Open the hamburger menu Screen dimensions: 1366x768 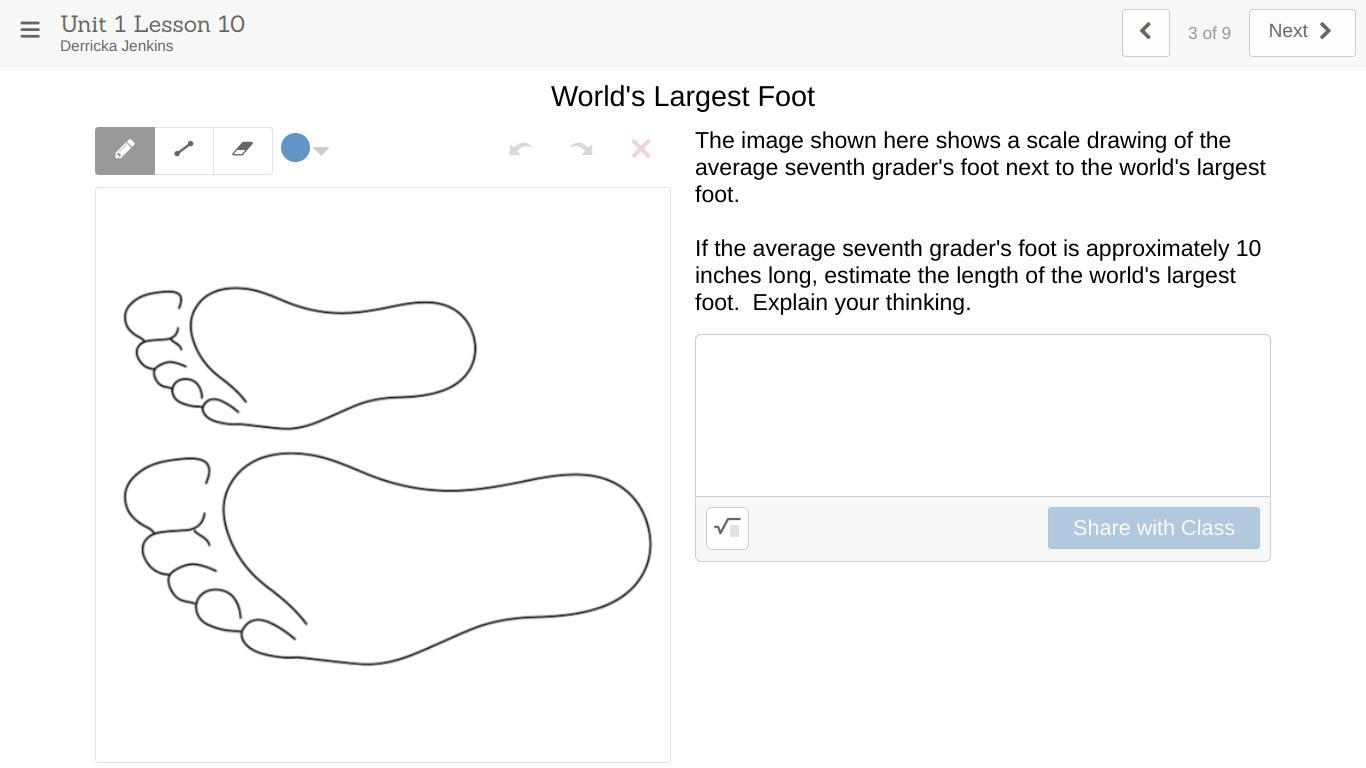pos(30,31)
